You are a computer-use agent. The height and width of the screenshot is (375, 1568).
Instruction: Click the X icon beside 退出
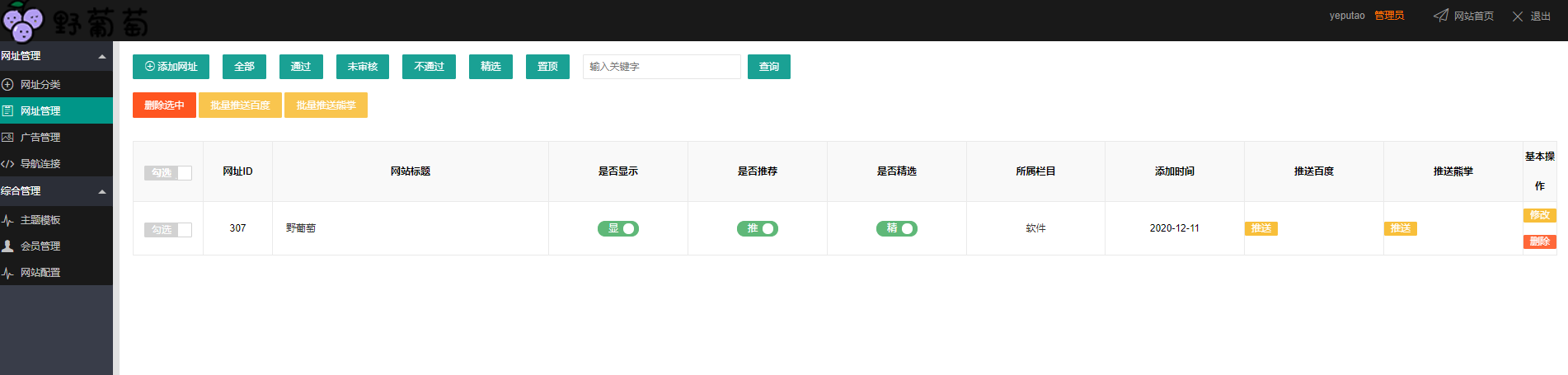pos(1518,16)
